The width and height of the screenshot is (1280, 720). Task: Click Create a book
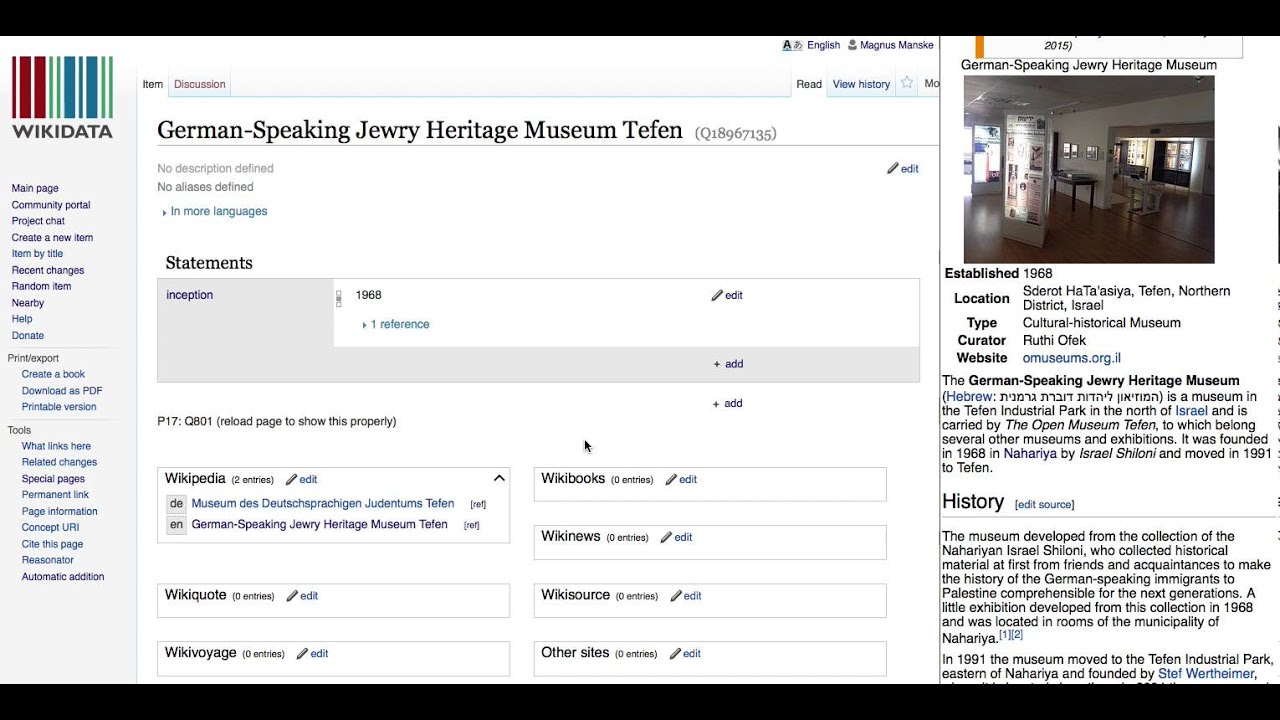click(53, 374)
